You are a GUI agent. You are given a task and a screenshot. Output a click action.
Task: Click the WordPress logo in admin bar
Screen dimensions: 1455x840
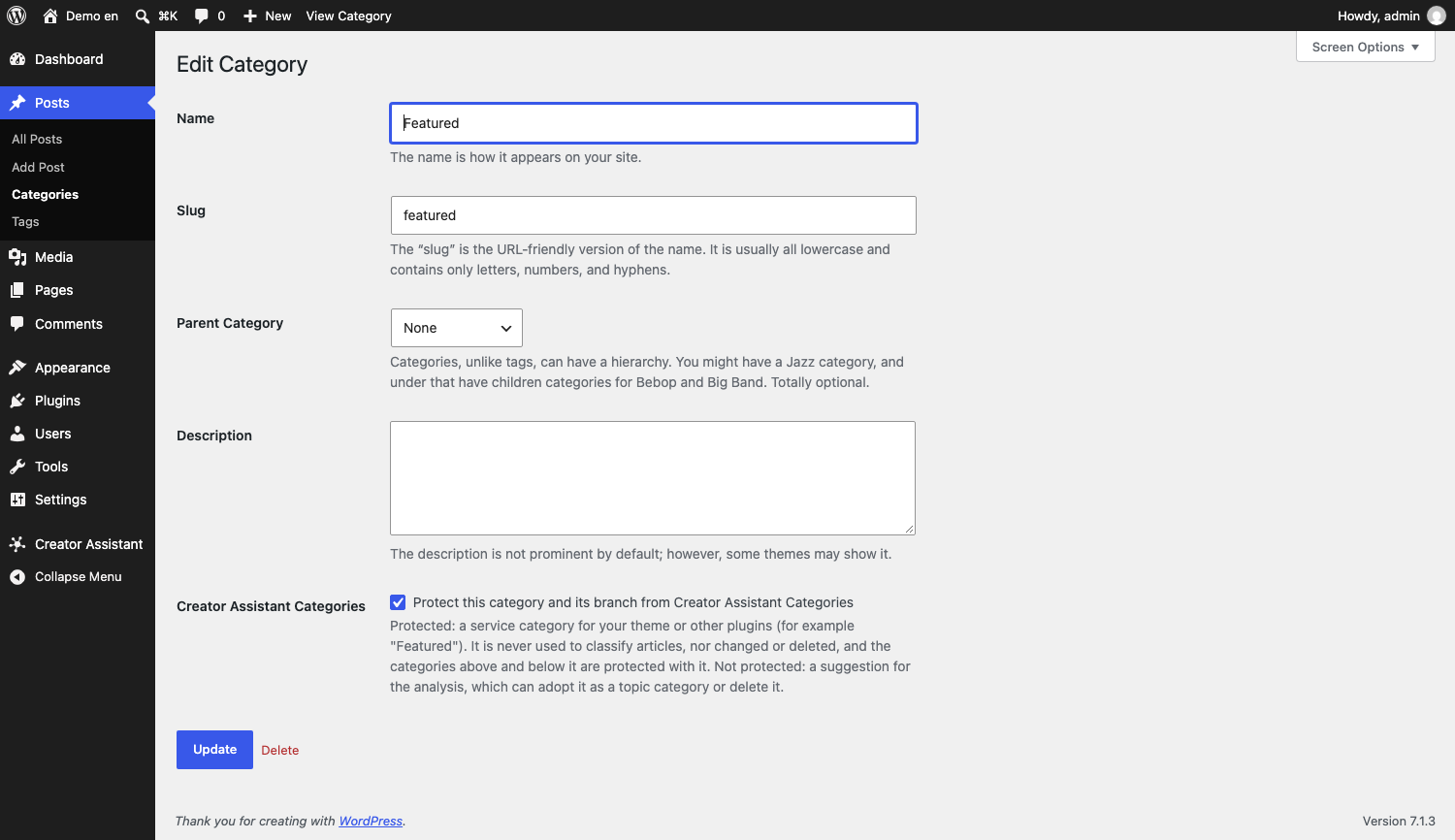16,16
